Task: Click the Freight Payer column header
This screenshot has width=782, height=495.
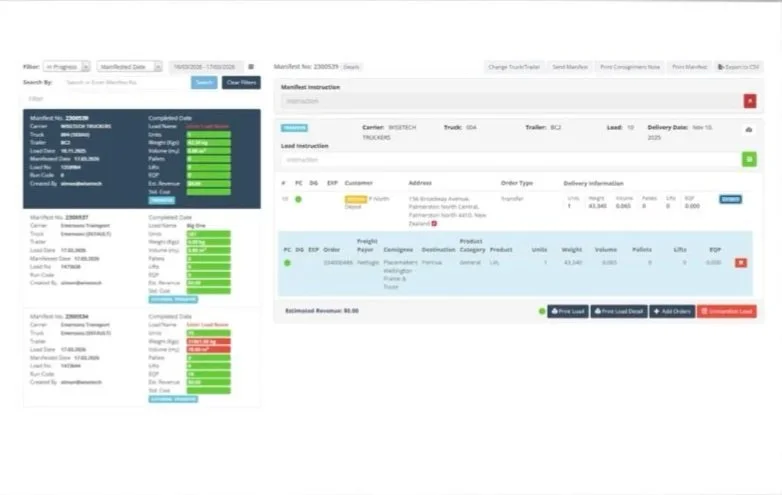Action: [x=367, y=245]
